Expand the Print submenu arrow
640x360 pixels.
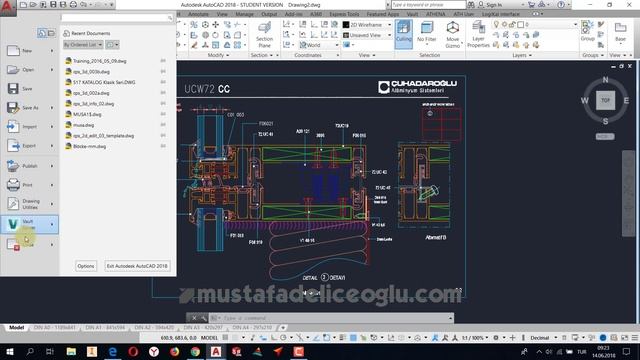point(52,185)
